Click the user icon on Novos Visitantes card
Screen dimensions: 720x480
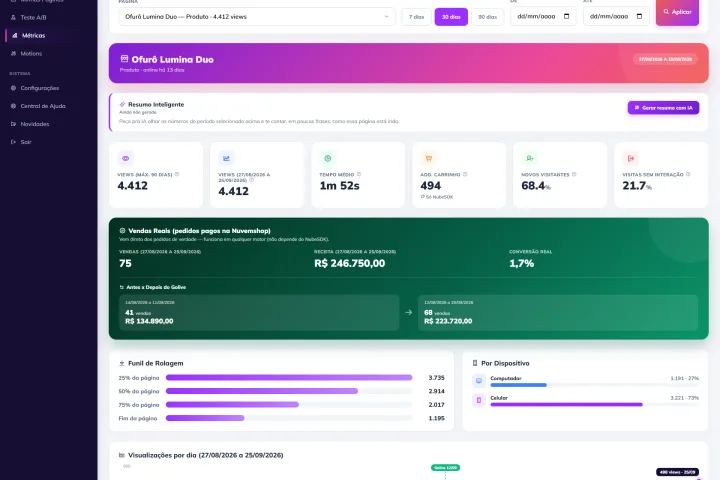pos(529,158)
